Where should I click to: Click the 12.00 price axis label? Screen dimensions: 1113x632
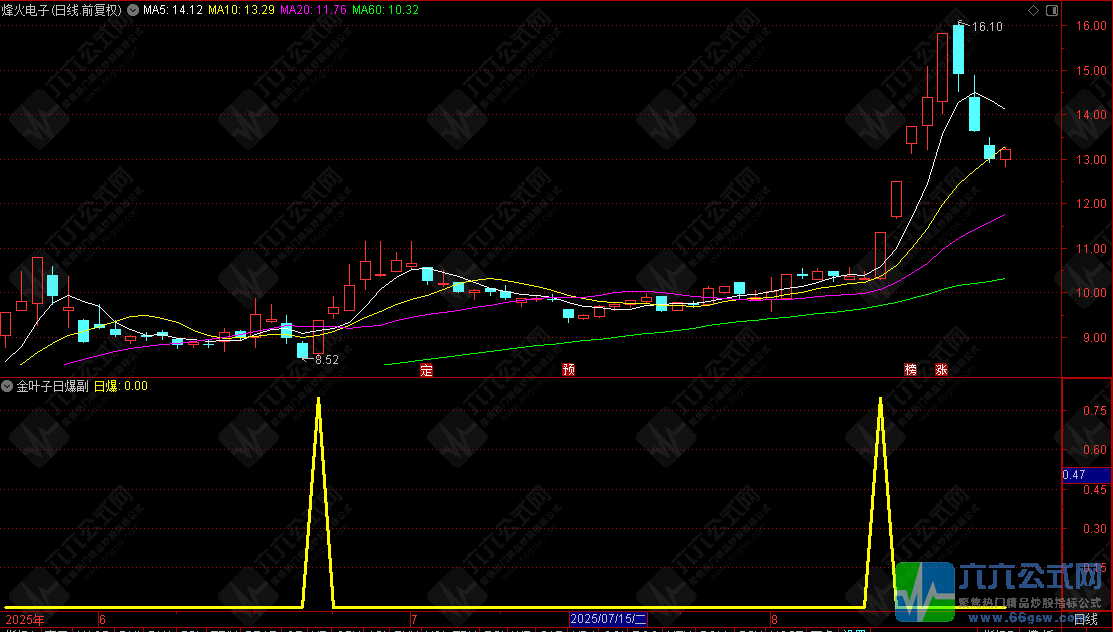coord(1091,204)
